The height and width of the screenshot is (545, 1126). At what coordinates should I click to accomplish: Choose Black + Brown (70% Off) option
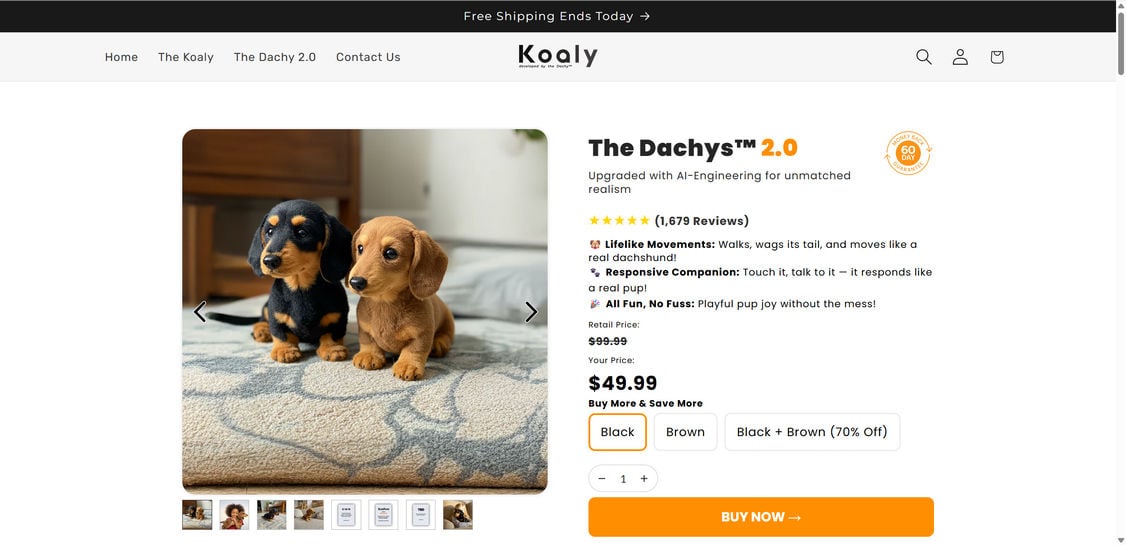click(x=812, y=432)
